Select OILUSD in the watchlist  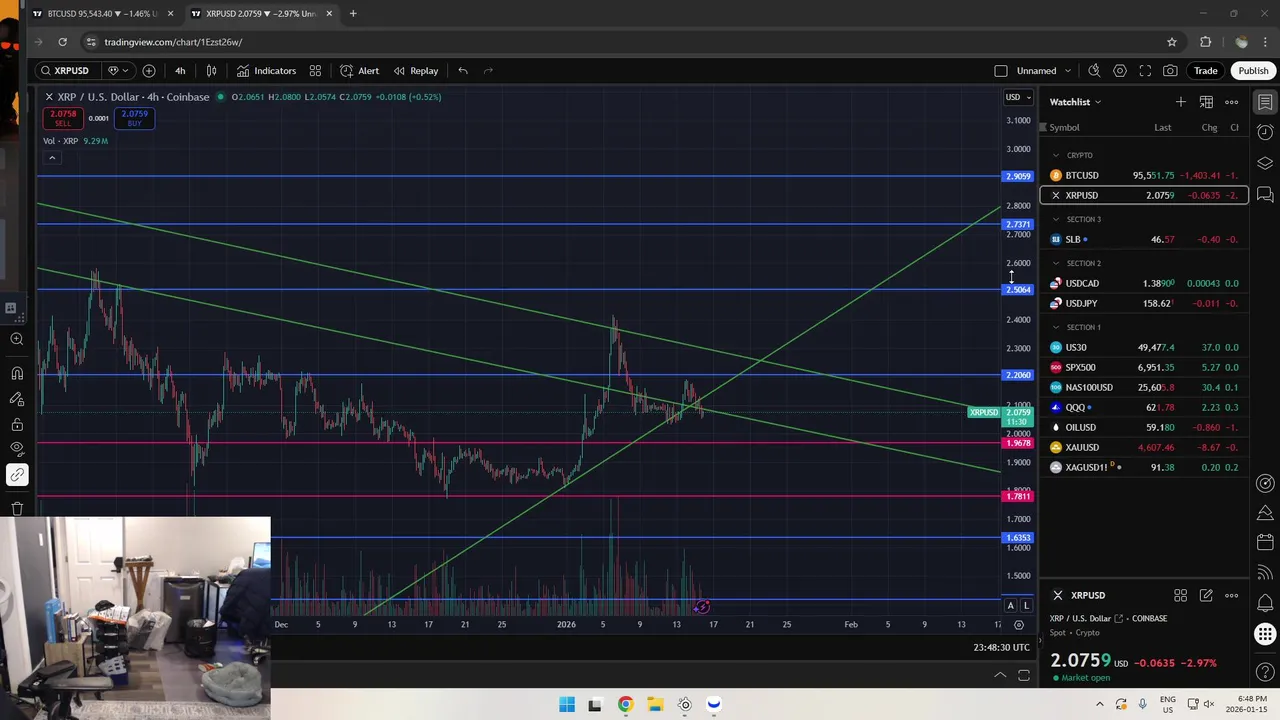pyautogui.click(x=1144, y=427)
